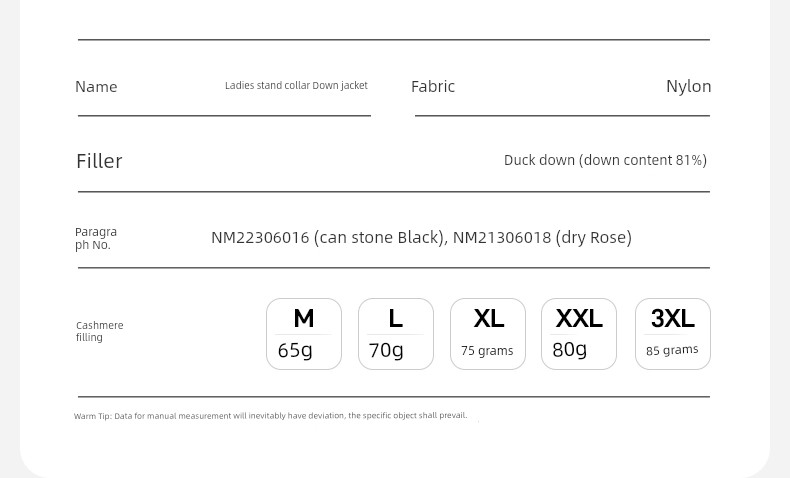Click the Cashmere filling label

coord(100,331)
